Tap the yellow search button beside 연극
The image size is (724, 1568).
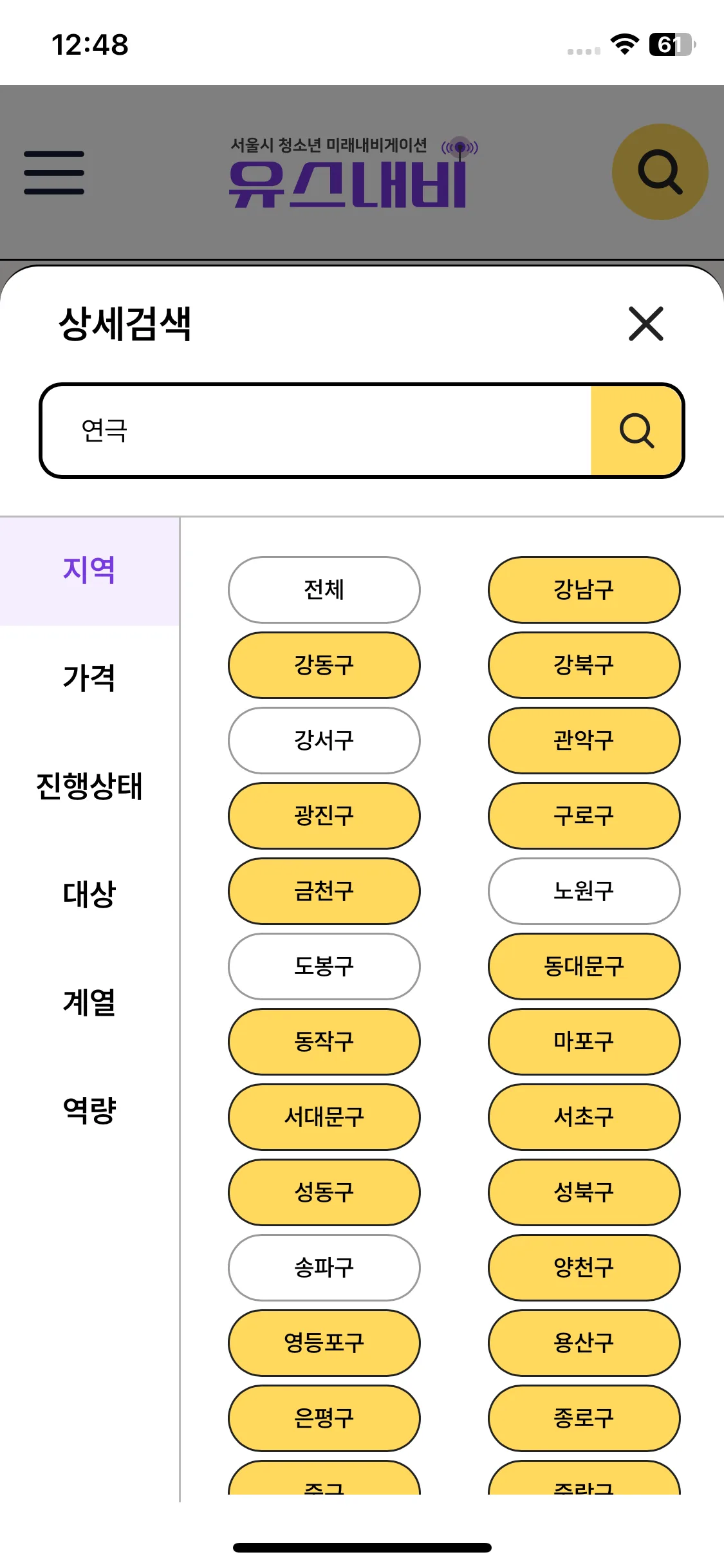click(636, 431)
